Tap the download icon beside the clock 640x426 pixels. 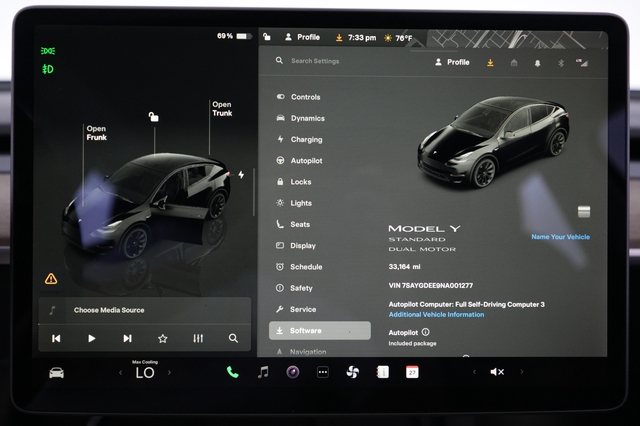(339, 38)
